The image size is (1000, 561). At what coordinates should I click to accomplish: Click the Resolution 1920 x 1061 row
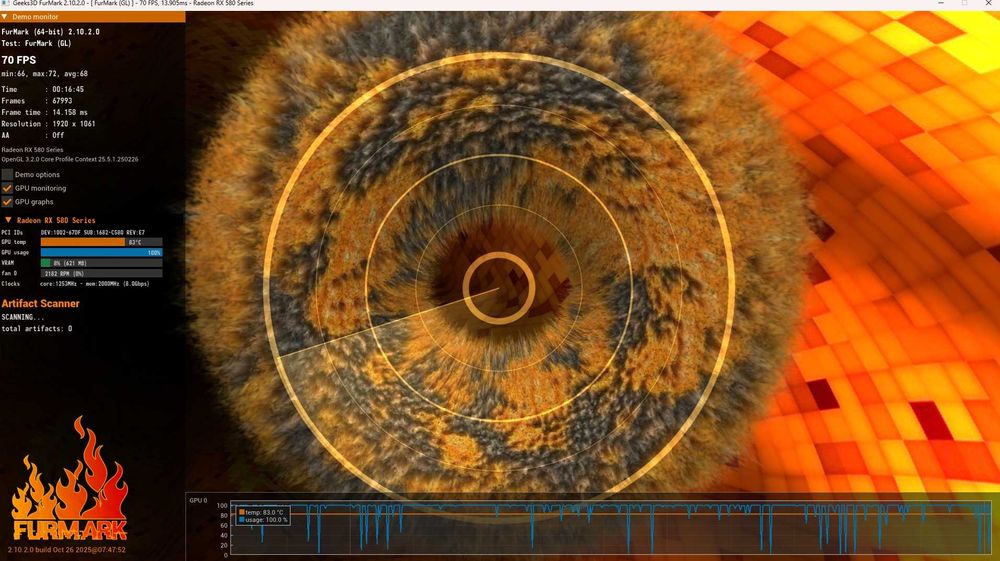pyautogui.click(x=48, y=124)
